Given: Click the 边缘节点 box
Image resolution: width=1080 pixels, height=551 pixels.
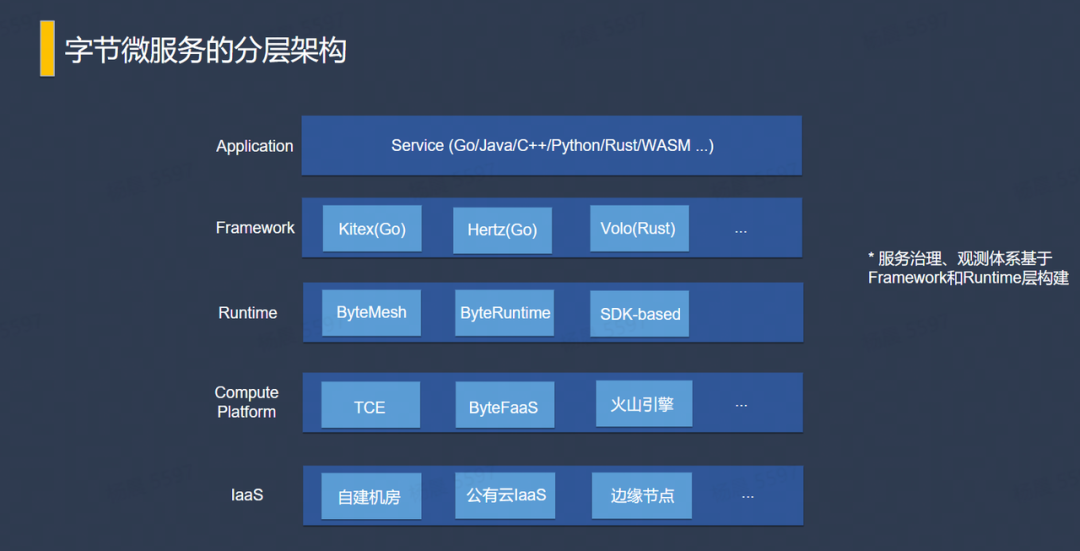Looking at the screenshot, I should pos(642,496).
